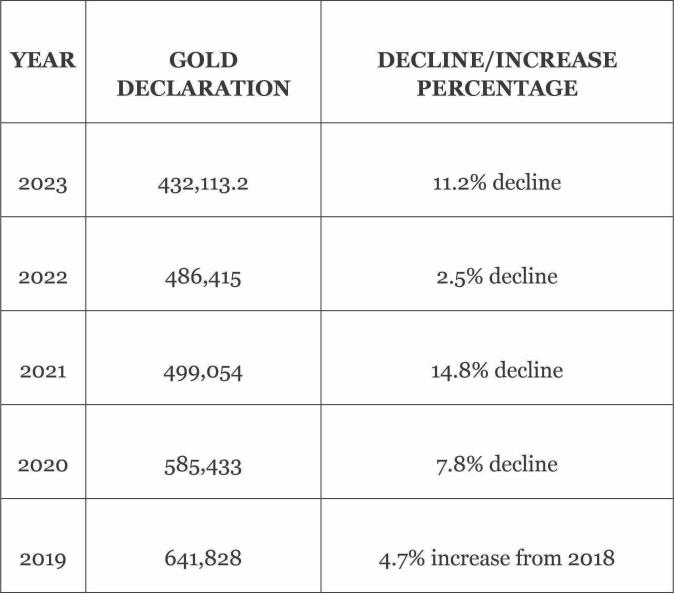Select the 2019 year cell
The image size is (674, 594).
tap(43, 559)
